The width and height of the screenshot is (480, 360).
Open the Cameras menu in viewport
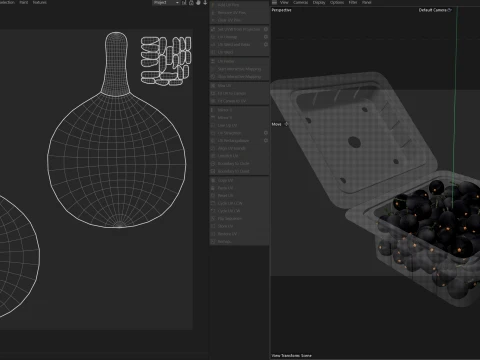pos(300,2)
